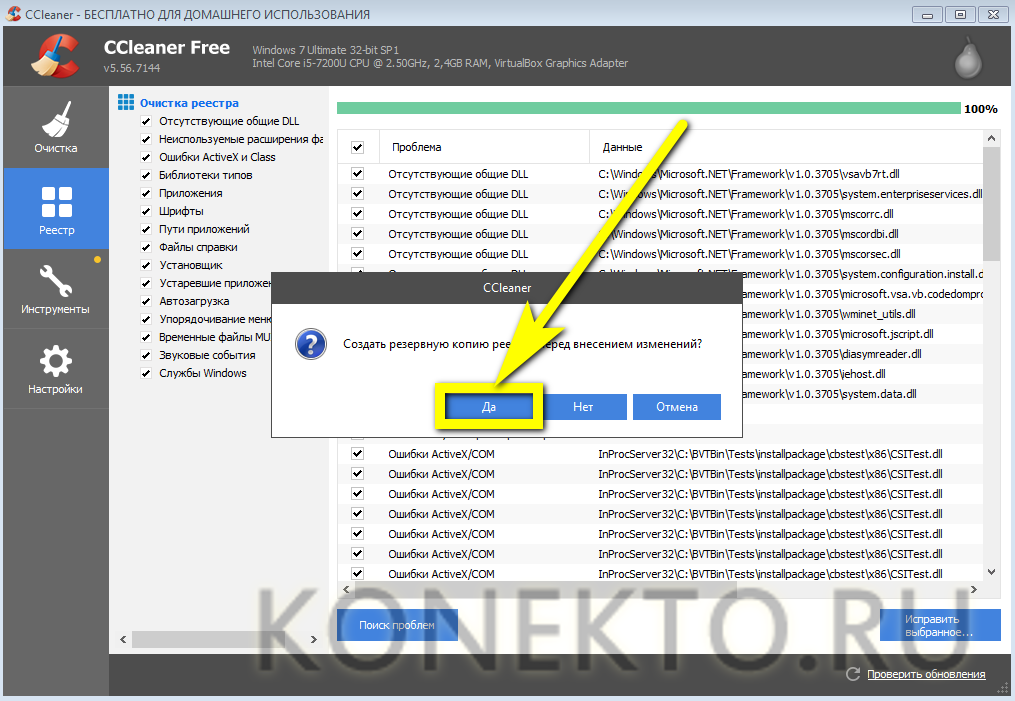1015x701 pixels.
Task: Open Инструменты wrench section
Action: [x=55, y=288]
